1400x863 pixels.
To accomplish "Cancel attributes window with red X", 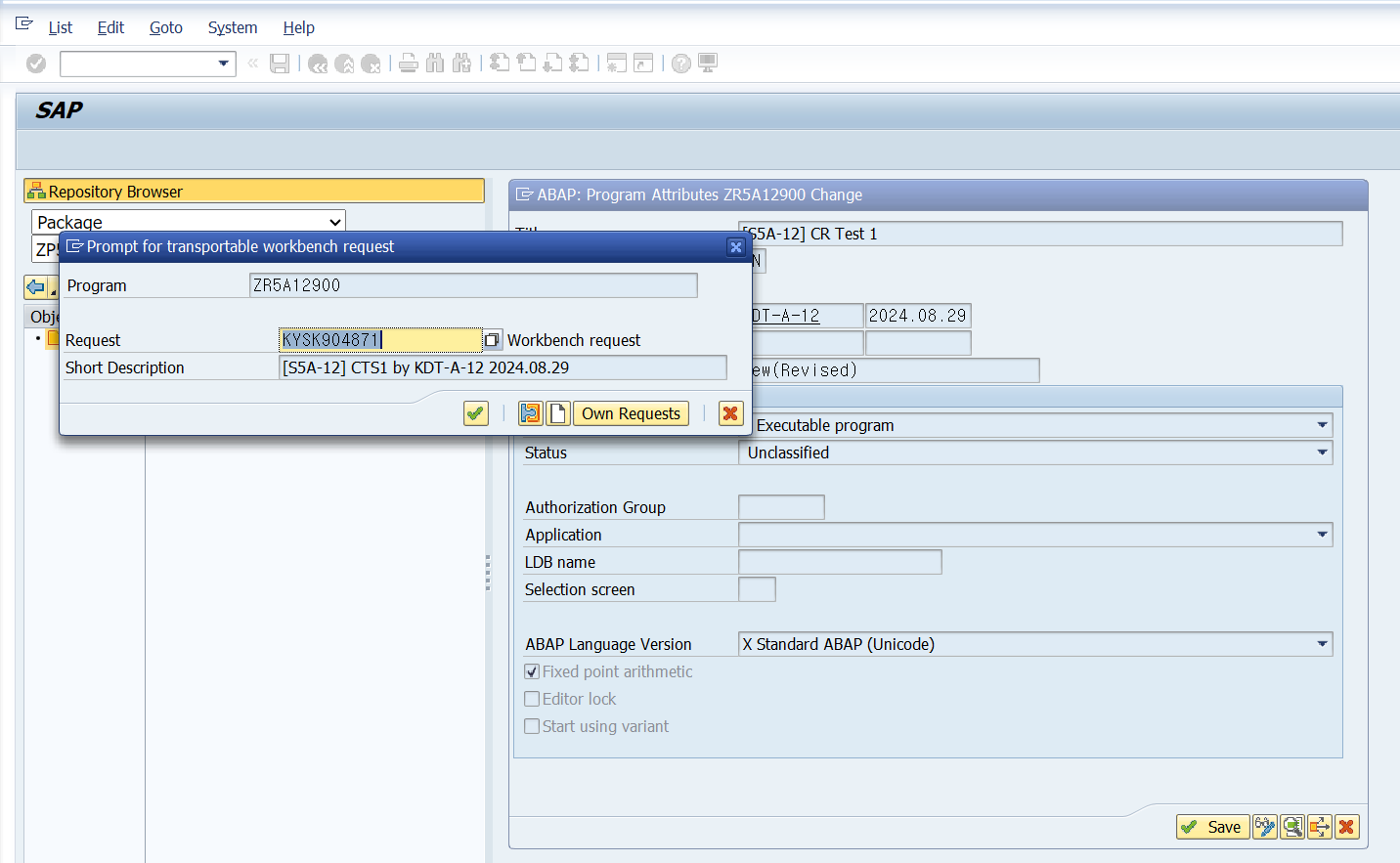I will tap(1346, 827).
